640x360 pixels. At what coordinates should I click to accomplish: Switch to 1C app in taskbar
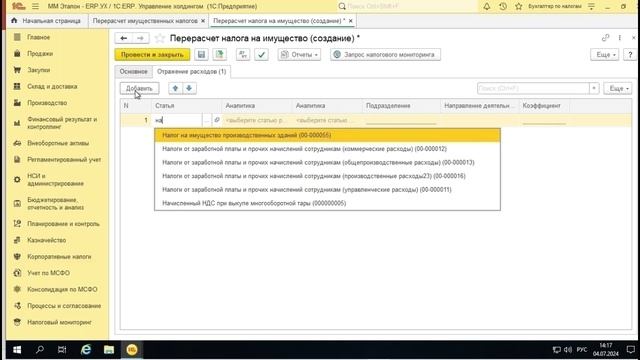[x=132, y=350]
